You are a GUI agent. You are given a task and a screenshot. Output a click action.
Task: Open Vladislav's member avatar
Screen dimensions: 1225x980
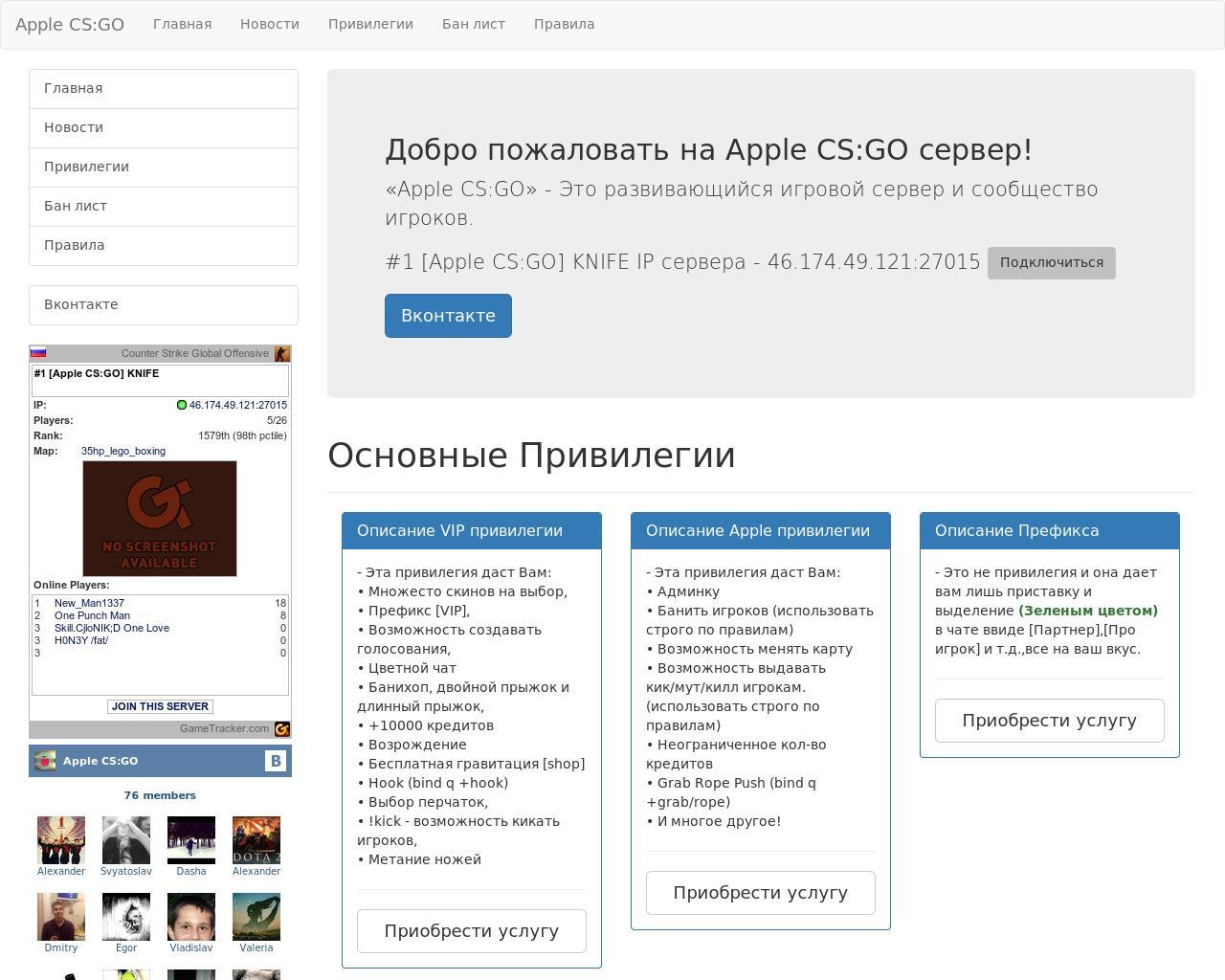point(191,917)
